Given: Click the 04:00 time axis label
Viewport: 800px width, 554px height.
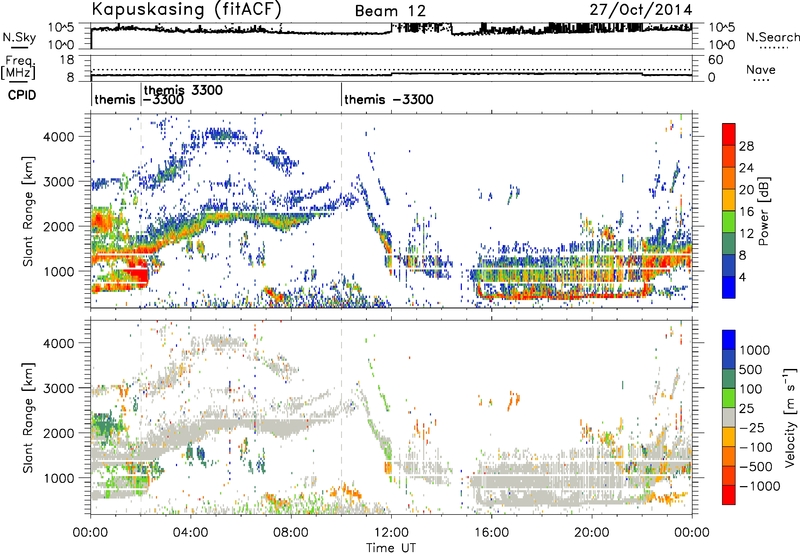Looking at the screenshot, I should coord(190,533).
